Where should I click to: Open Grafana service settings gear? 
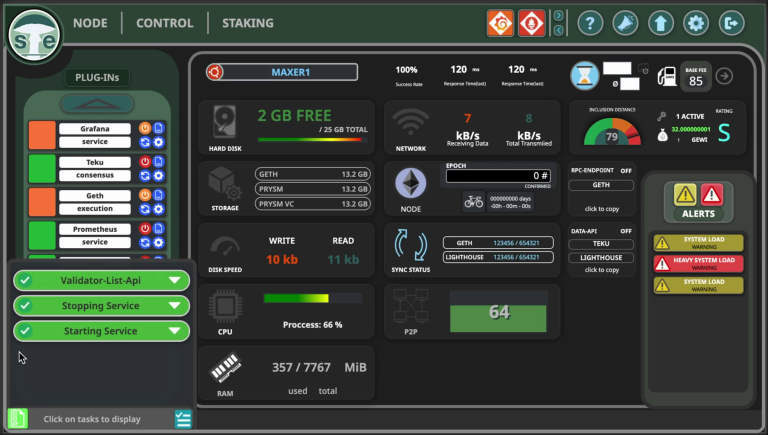[x=159, y=143]
